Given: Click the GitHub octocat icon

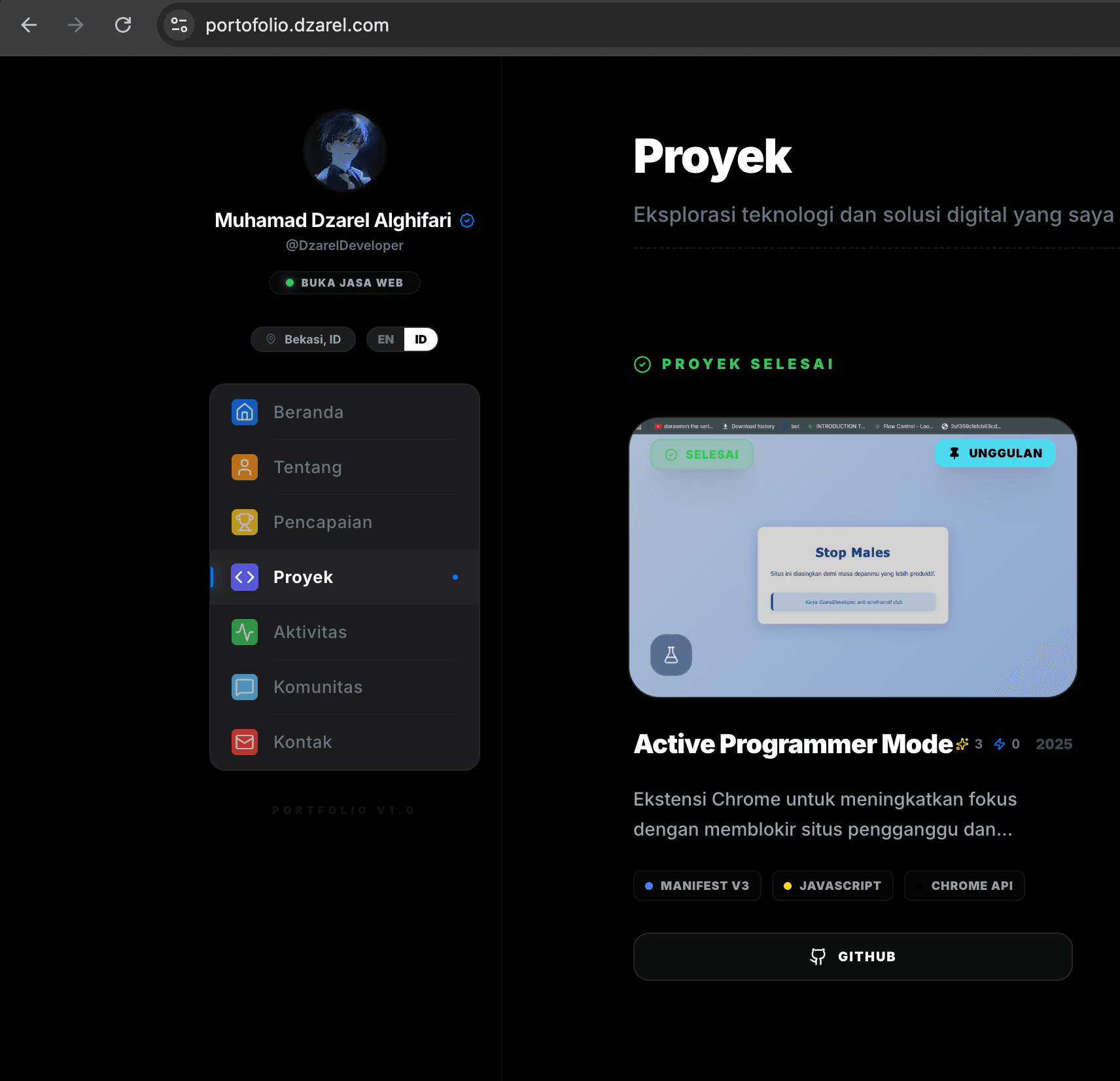Looking at the screenshot, I should [817, 956].
